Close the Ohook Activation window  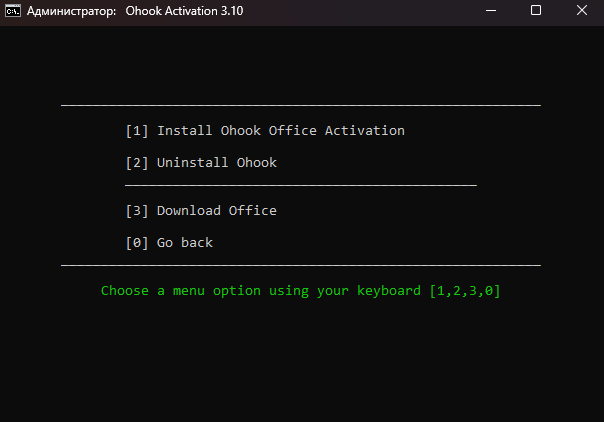[581, 11]
